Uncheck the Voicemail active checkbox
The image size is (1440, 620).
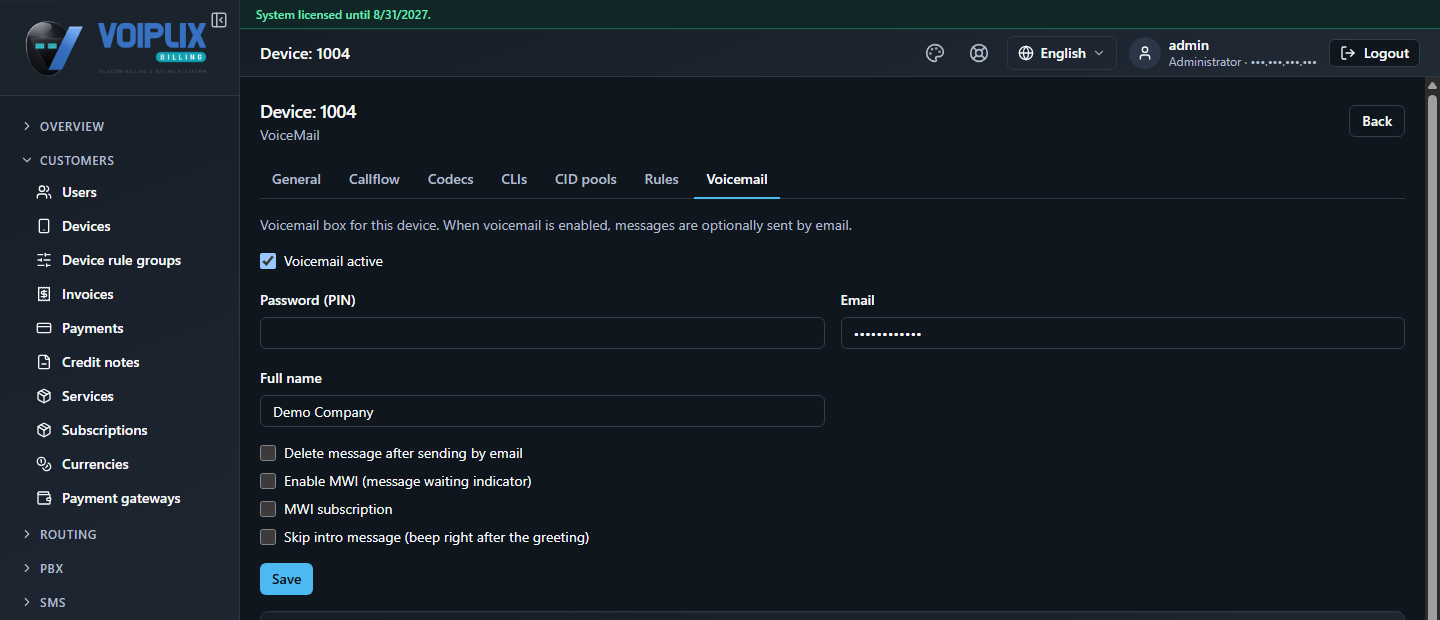pyautogui.click(x=268, y=261)
